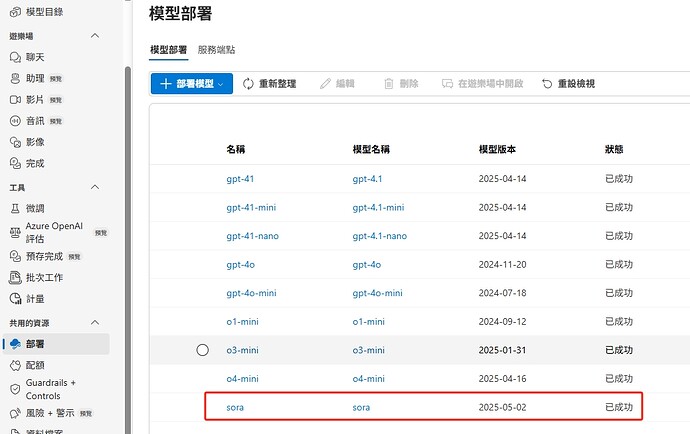Image resolution: width=690 pixels, height=434 pixels.
Task: Click version 2024-11-20 cell
Action: coord(503,265)
